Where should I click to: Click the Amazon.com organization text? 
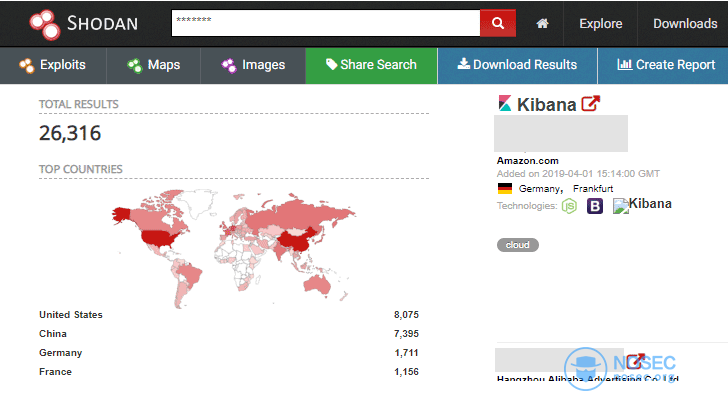(527, 161)
